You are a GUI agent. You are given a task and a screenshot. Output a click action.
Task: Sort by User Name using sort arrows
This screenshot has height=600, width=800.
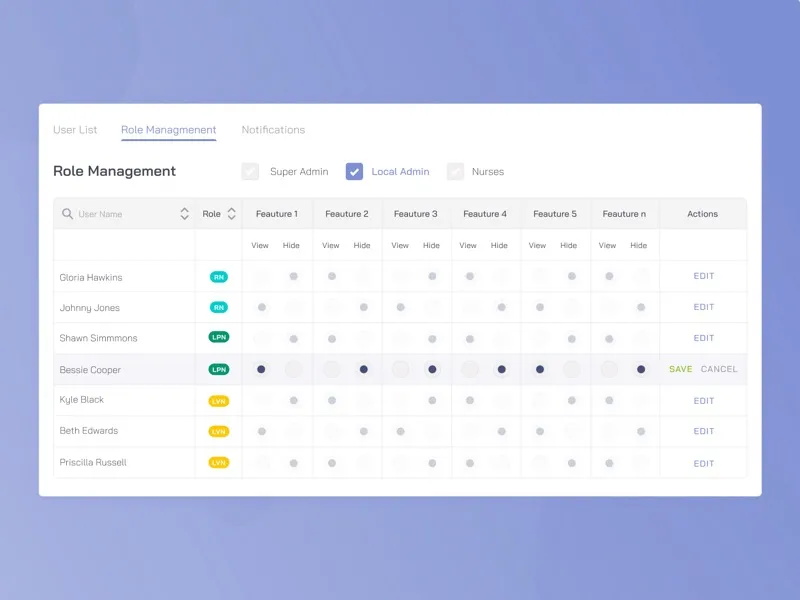184,214
